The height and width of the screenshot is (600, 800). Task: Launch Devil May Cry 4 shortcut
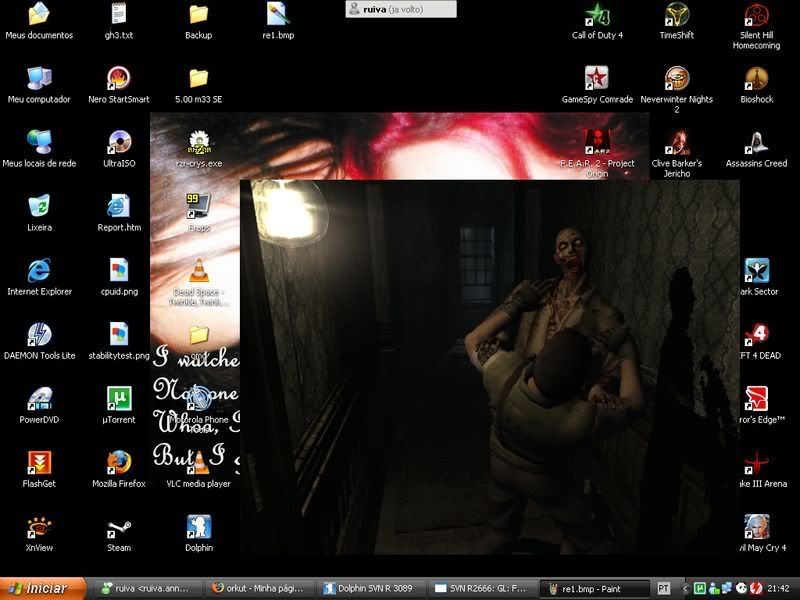click(x=757, y=527)
